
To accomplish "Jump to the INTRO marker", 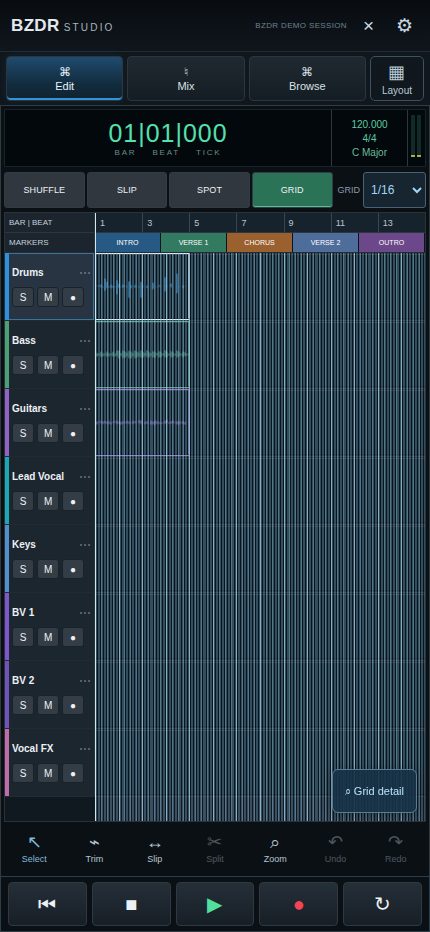I will tap(128, 243).
